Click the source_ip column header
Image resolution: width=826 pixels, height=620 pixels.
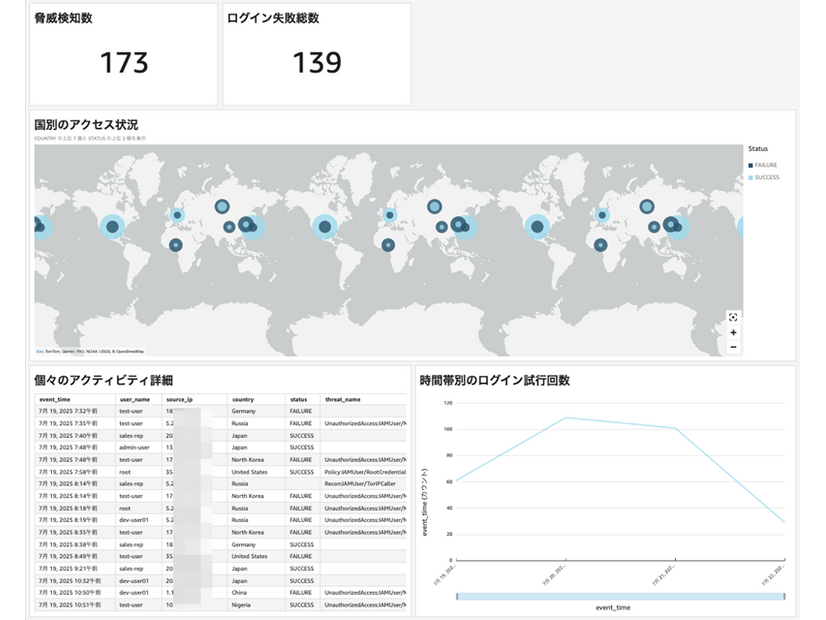180,399
